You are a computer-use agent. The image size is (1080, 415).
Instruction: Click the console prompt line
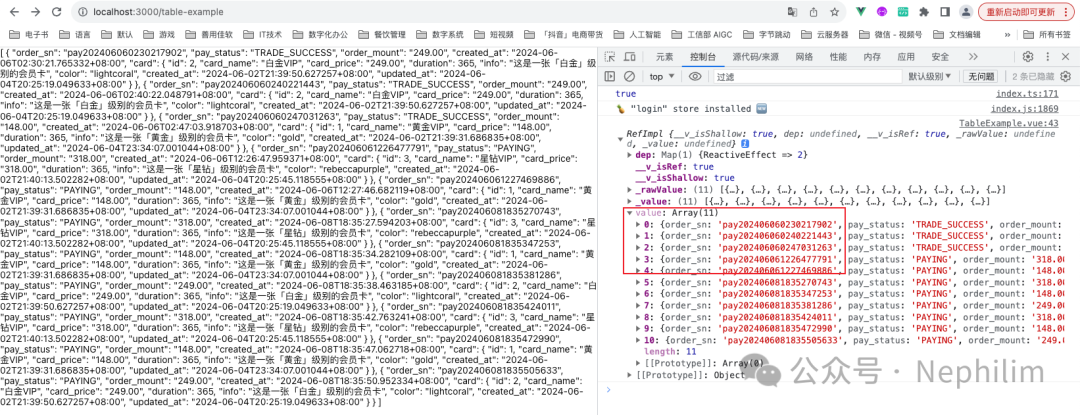(840, 390)
